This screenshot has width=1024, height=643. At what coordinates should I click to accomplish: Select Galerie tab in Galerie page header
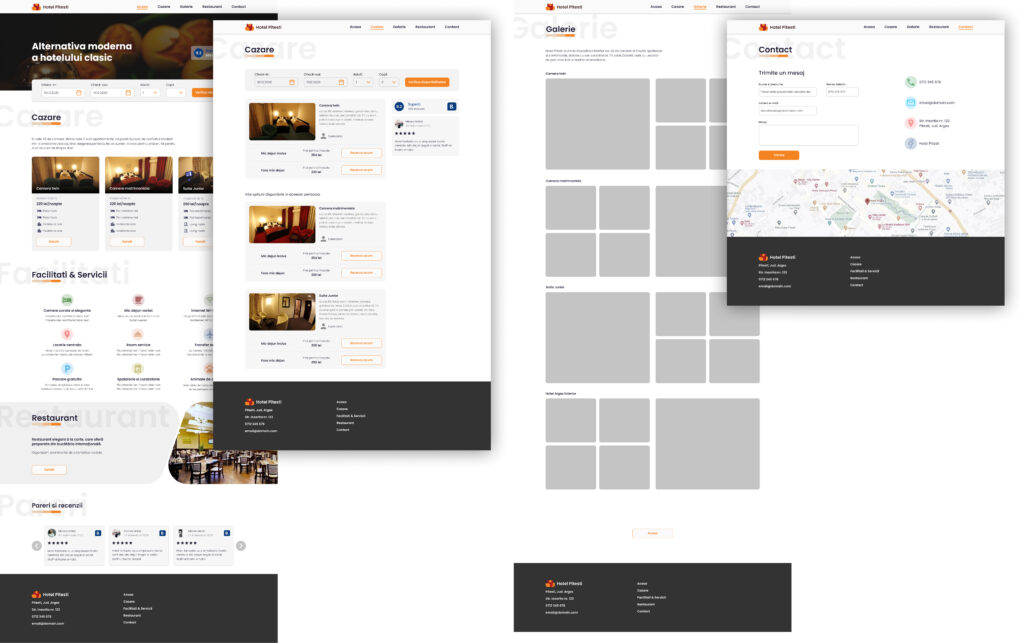click(x=700, y=6)
